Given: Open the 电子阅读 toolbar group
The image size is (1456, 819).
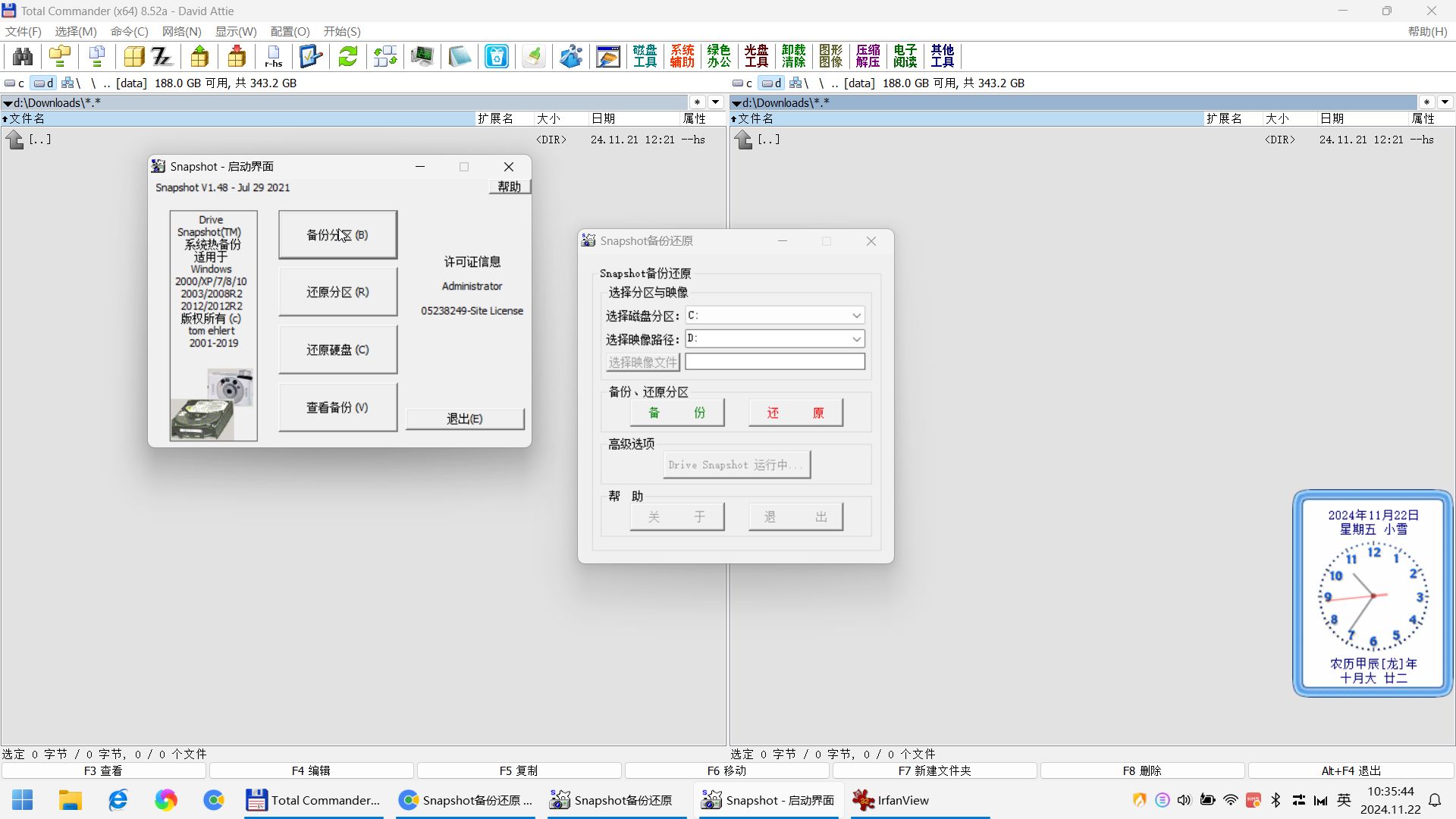Looking at the screenshot, I should tap(905, 56).
